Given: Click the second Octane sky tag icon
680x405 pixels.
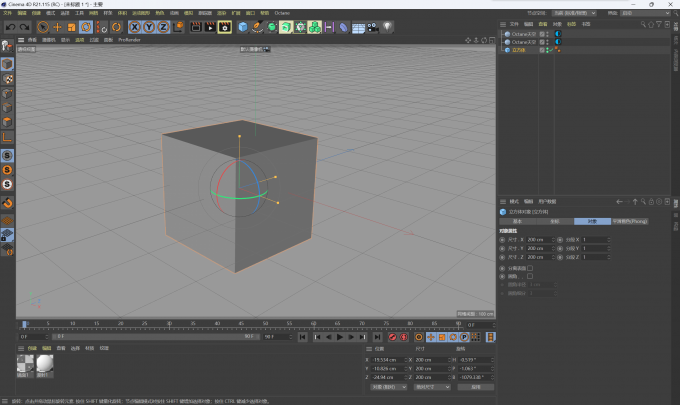Looking at the screenshot, I should tap(558, 42).
